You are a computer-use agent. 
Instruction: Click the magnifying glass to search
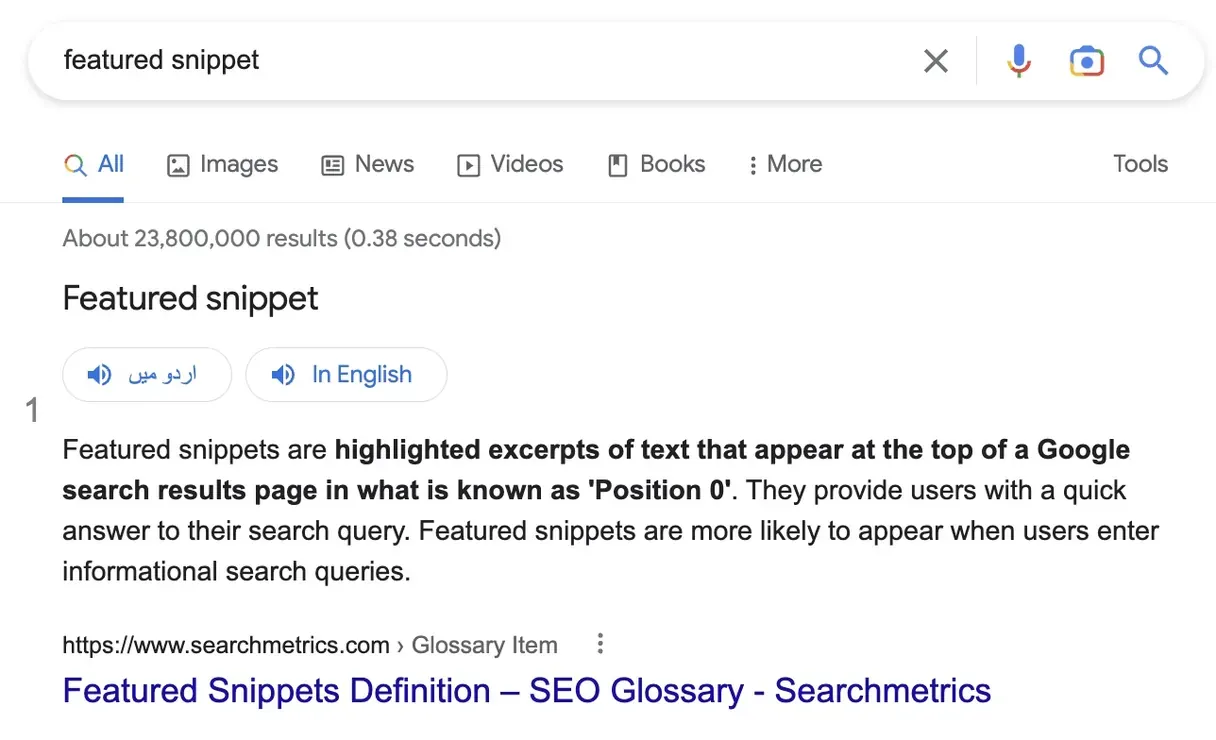tap(1153, 61)
